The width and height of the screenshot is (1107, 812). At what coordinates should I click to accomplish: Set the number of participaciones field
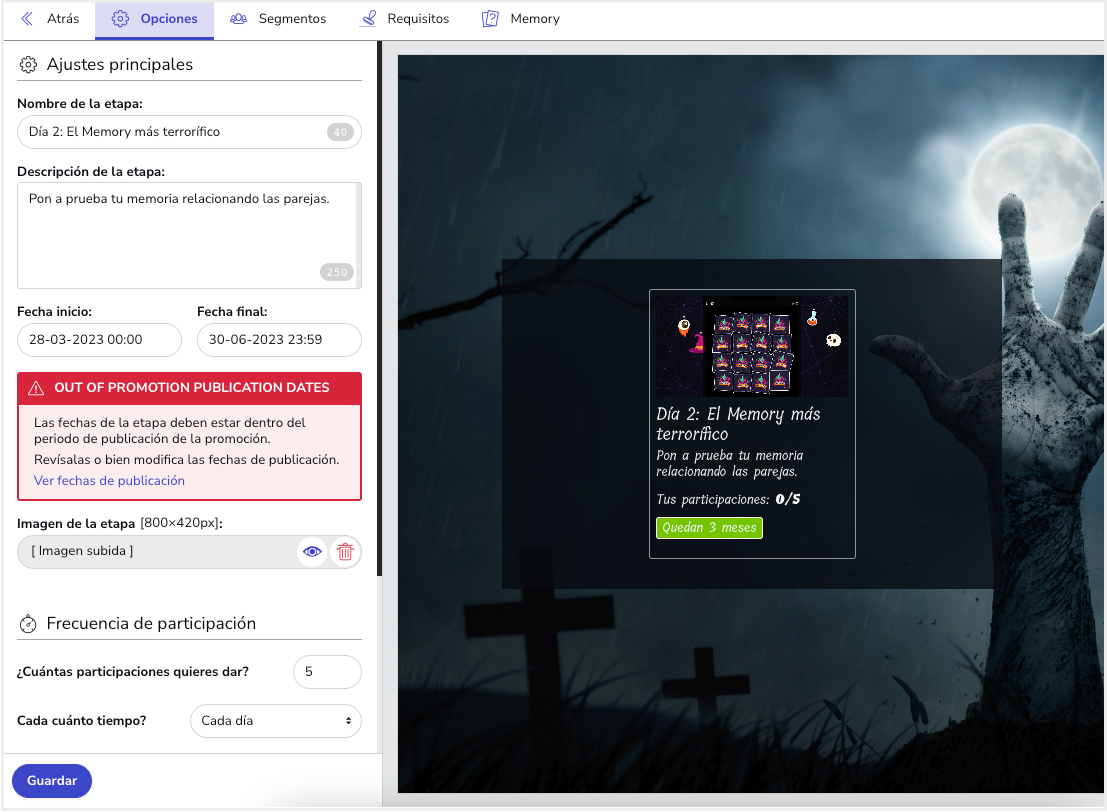click(327, 672)
